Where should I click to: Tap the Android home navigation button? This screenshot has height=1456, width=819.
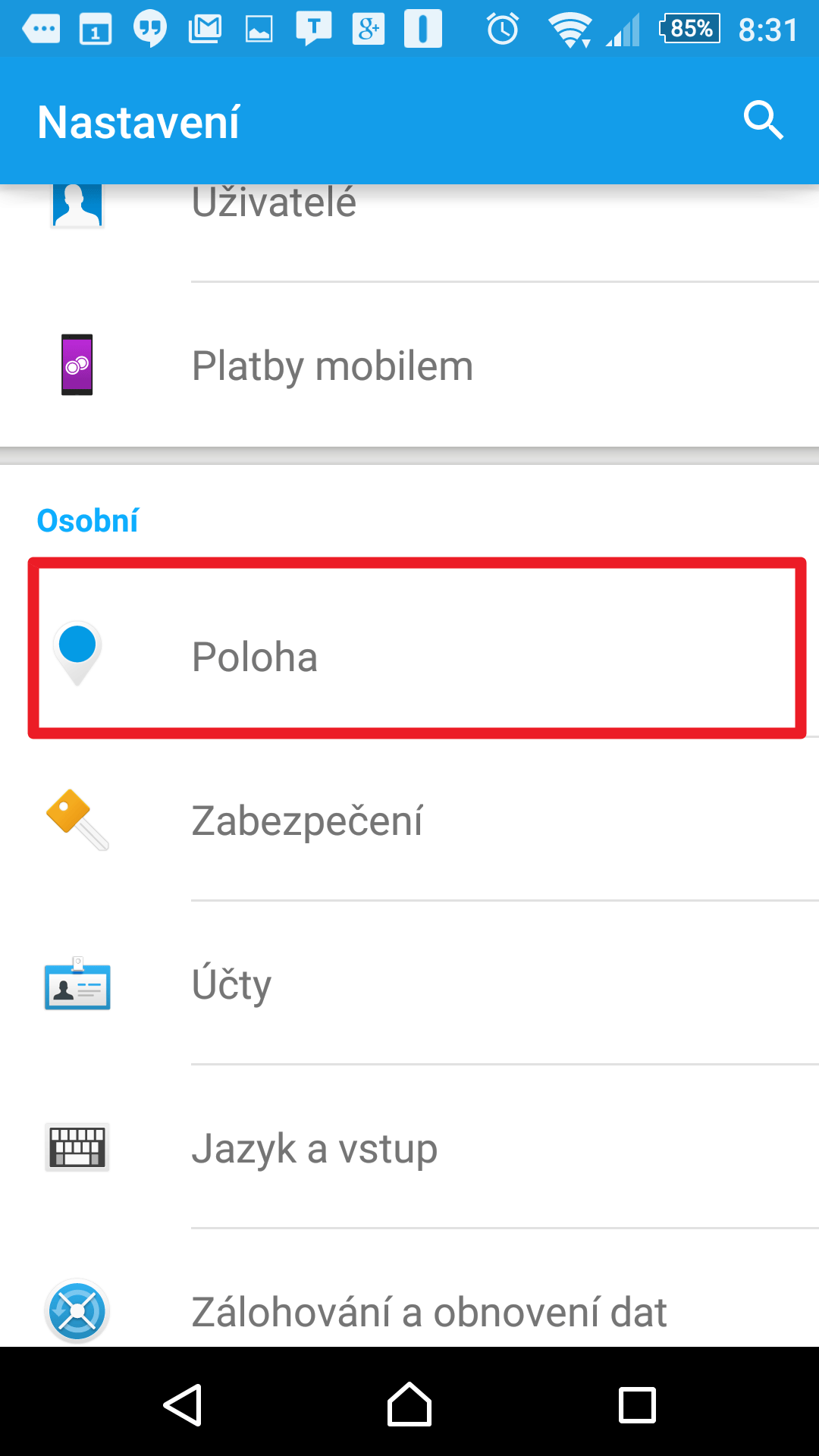[x=409, y=1404]
